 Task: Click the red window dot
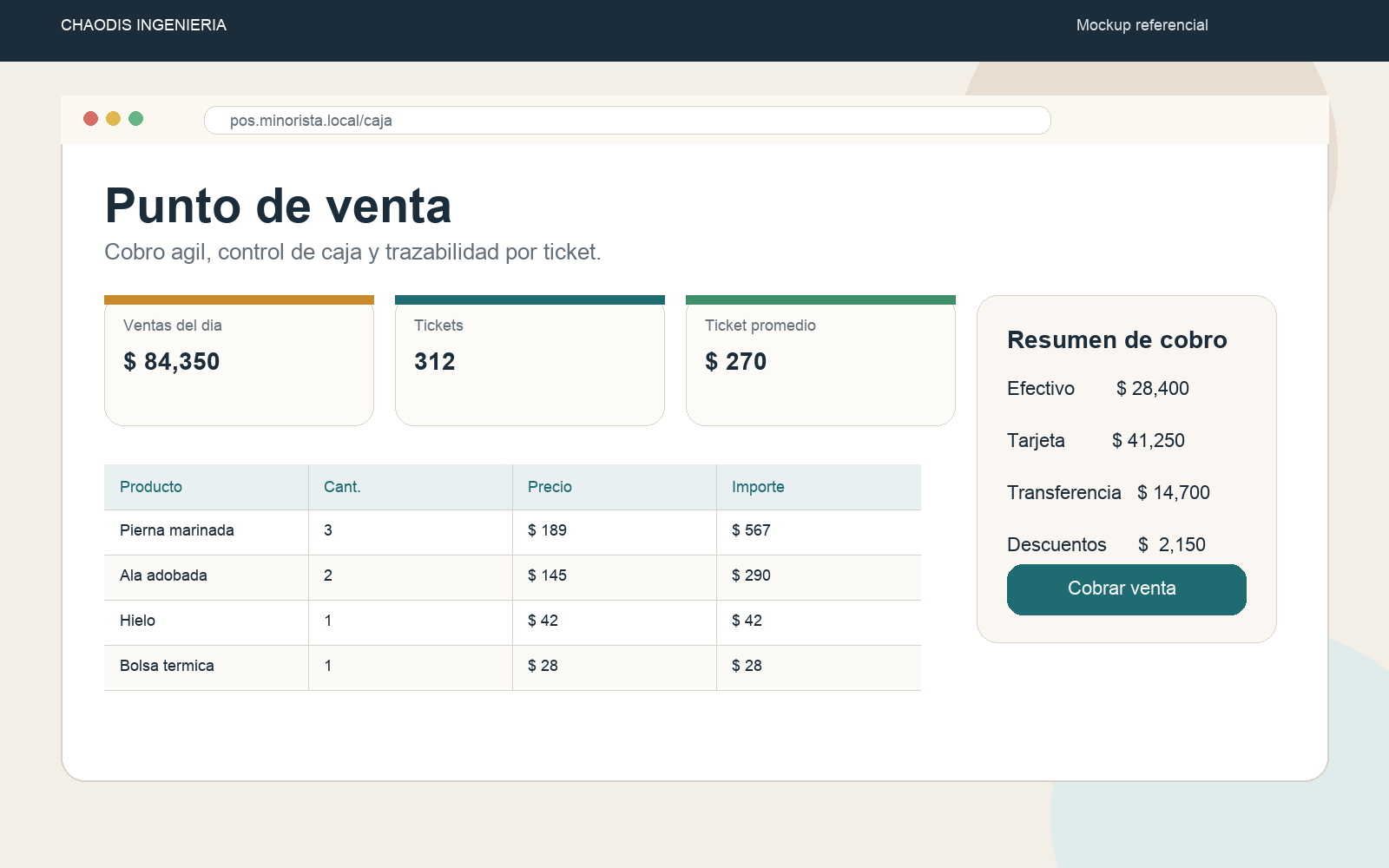(x=90, y=119)
